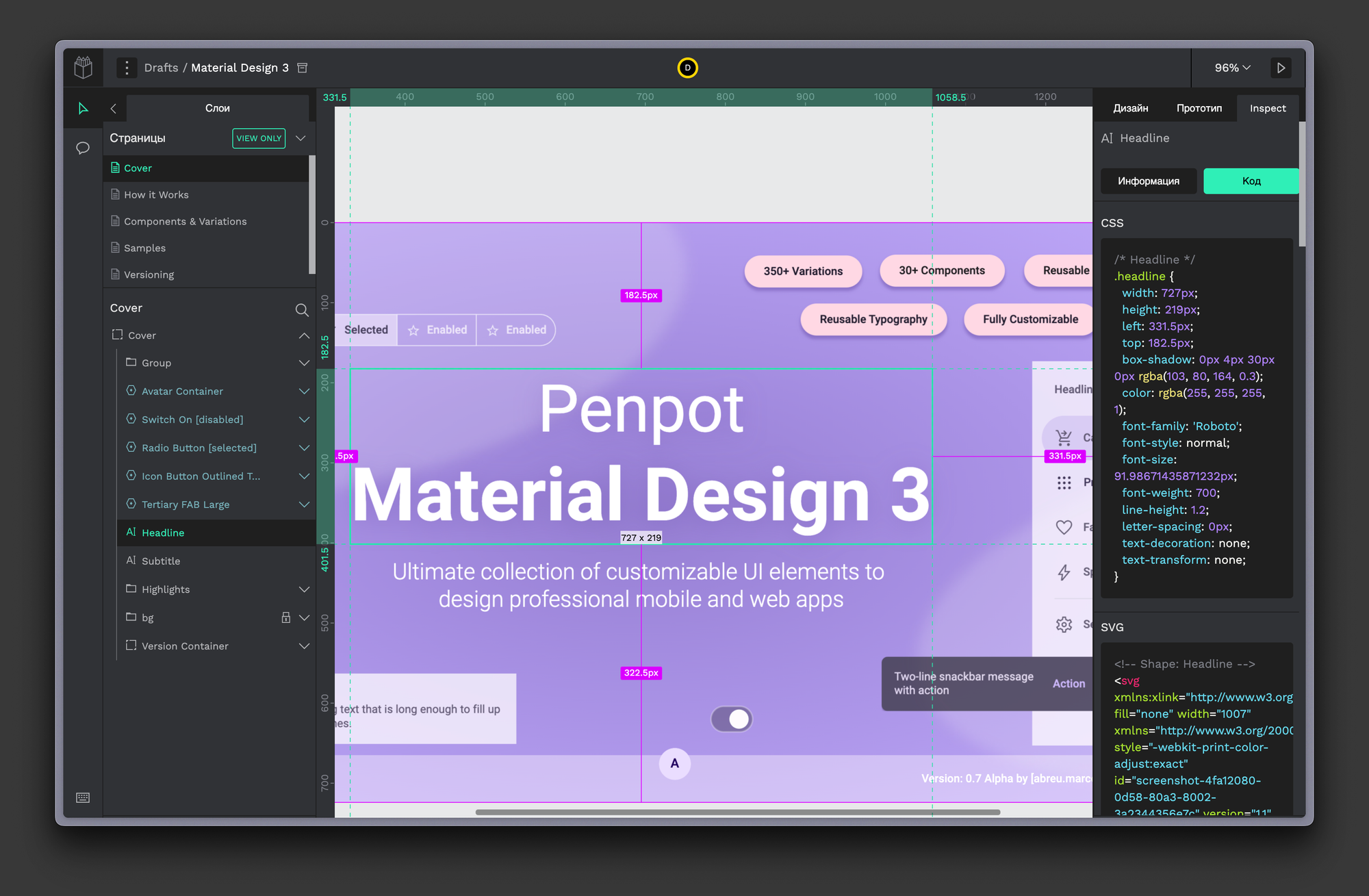1369x896 pixels.
Task: Click the pages list vertical scrollbar
Action: [312, 214]
